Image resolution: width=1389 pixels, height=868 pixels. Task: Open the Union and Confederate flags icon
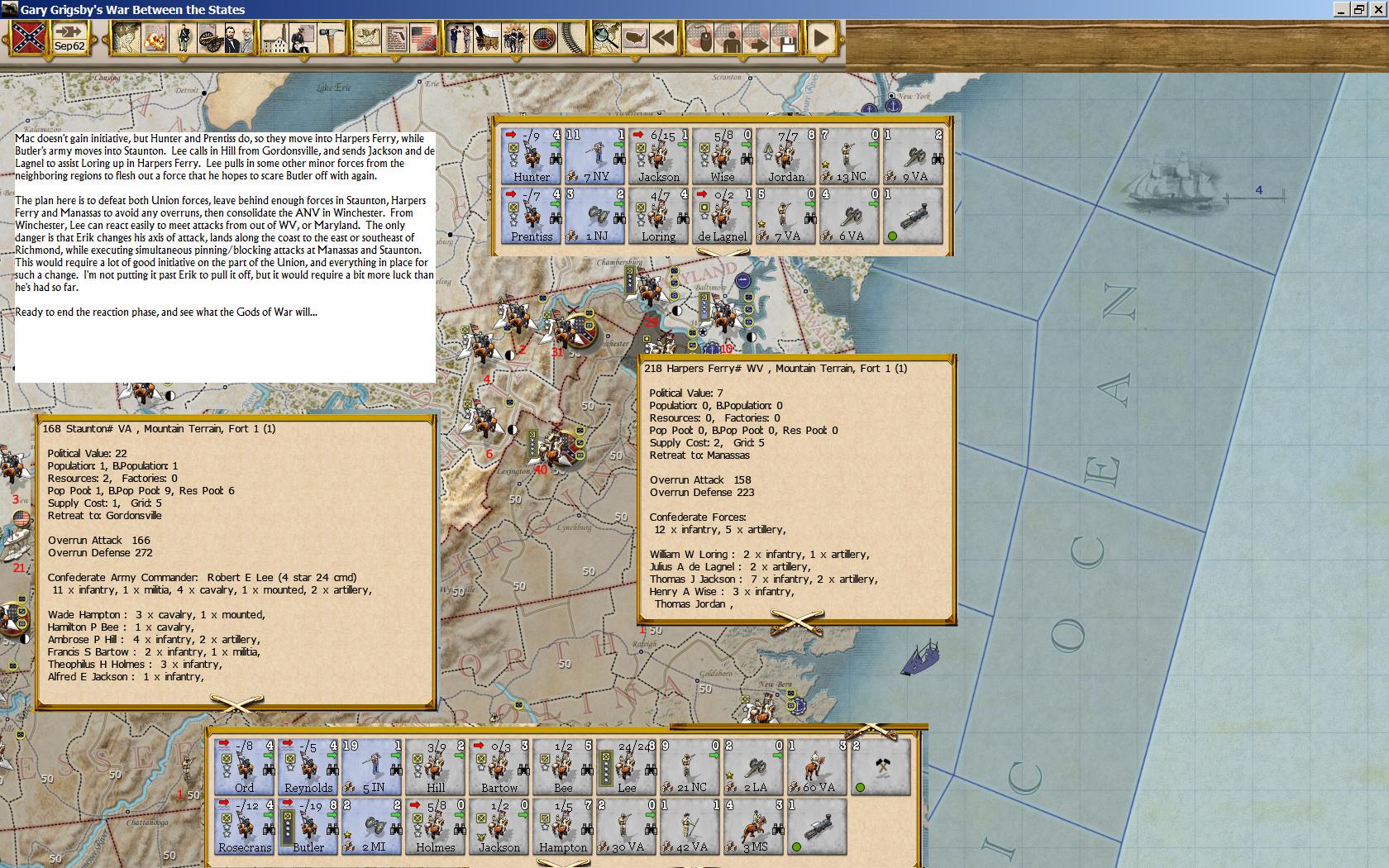point(423,38)
